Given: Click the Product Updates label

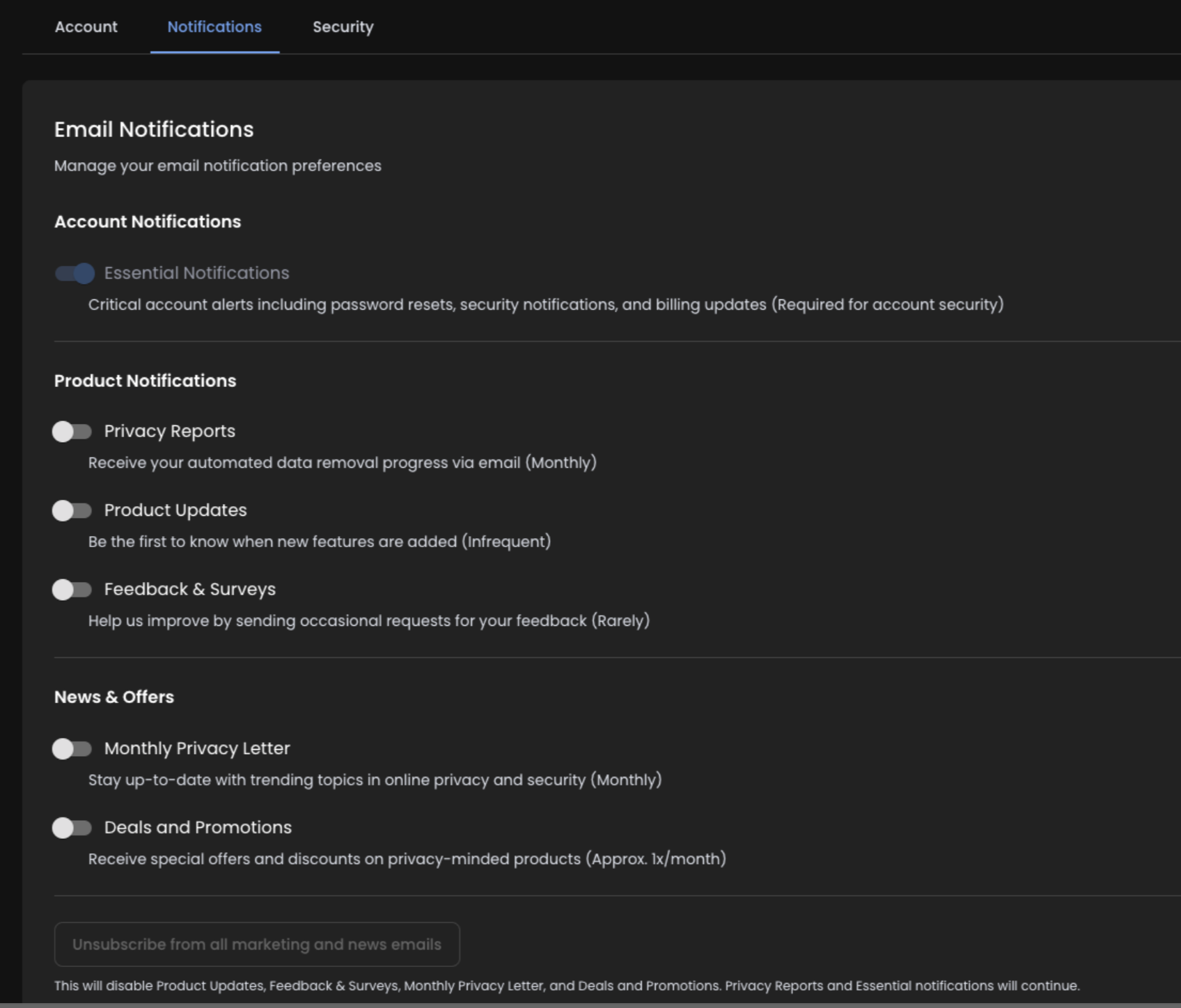Looking at the screenshot, I should [x=175, y=510].
